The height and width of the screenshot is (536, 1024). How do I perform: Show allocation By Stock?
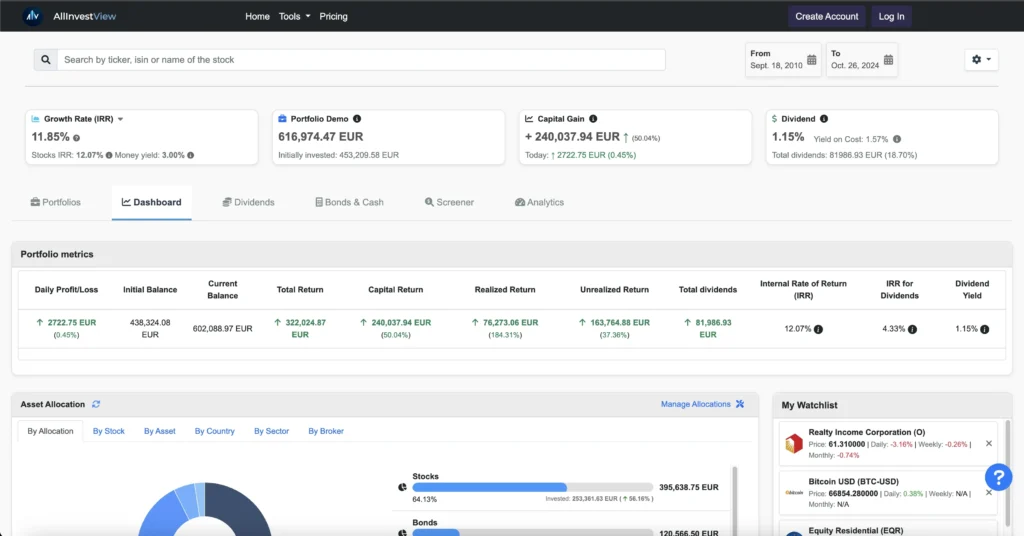[108, 431]
